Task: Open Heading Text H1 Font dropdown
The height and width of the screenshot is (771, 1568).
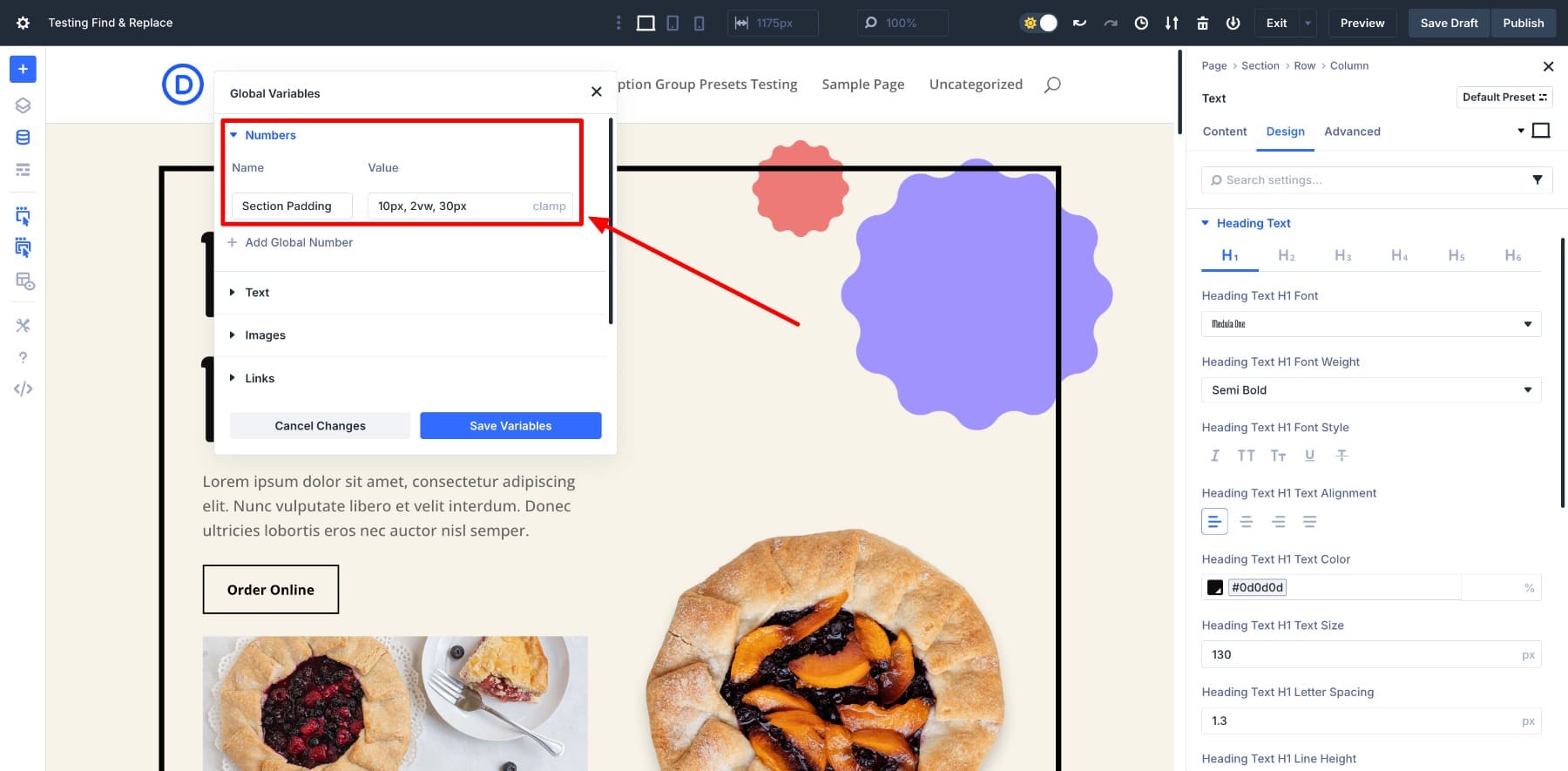Action: point(1371,324)
